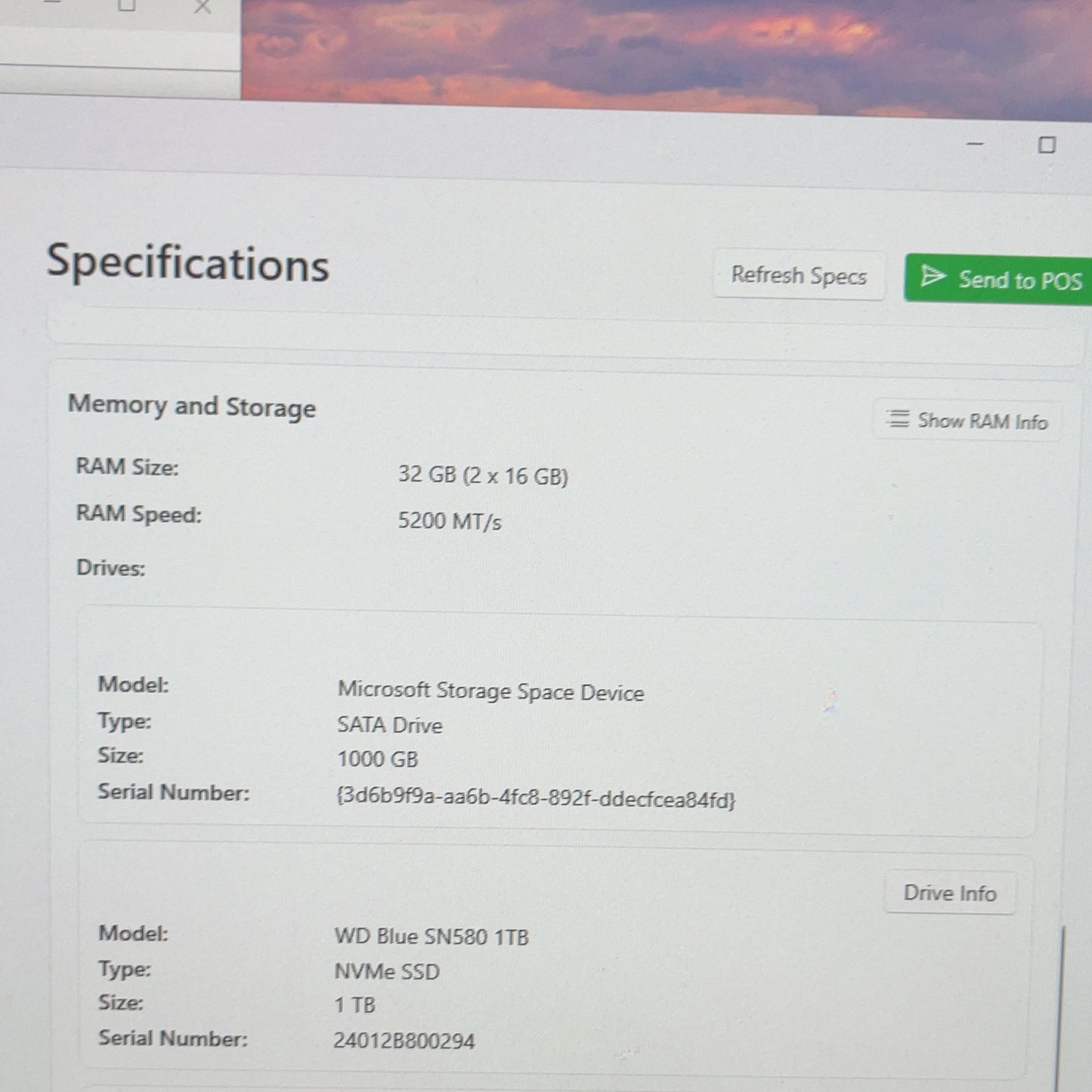1092x1092 pixels.
Task: Select WD Blue SN580 1TB model text
Action: [x=432, y=937]
